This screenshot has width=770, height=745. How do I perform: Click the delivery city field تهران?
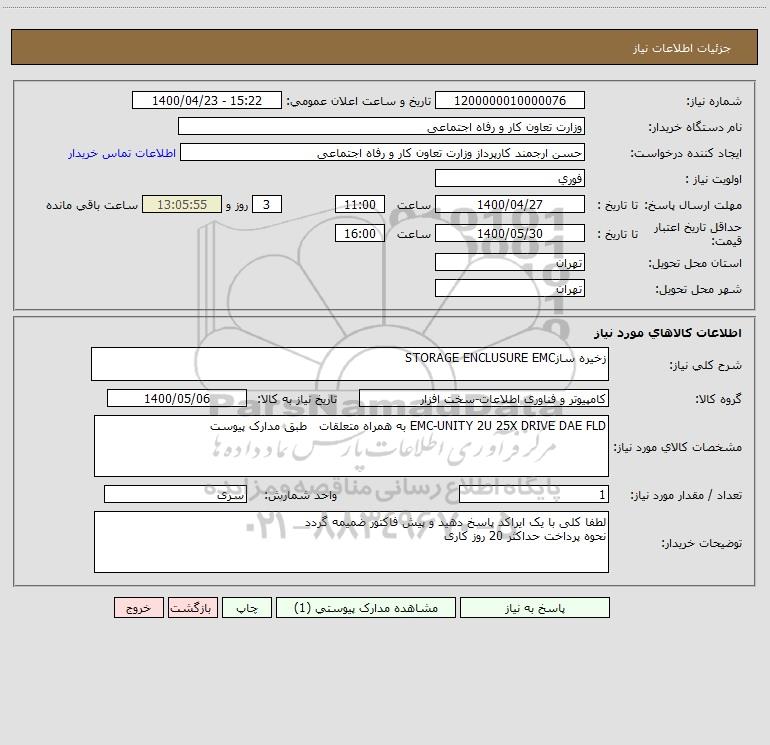510,288
